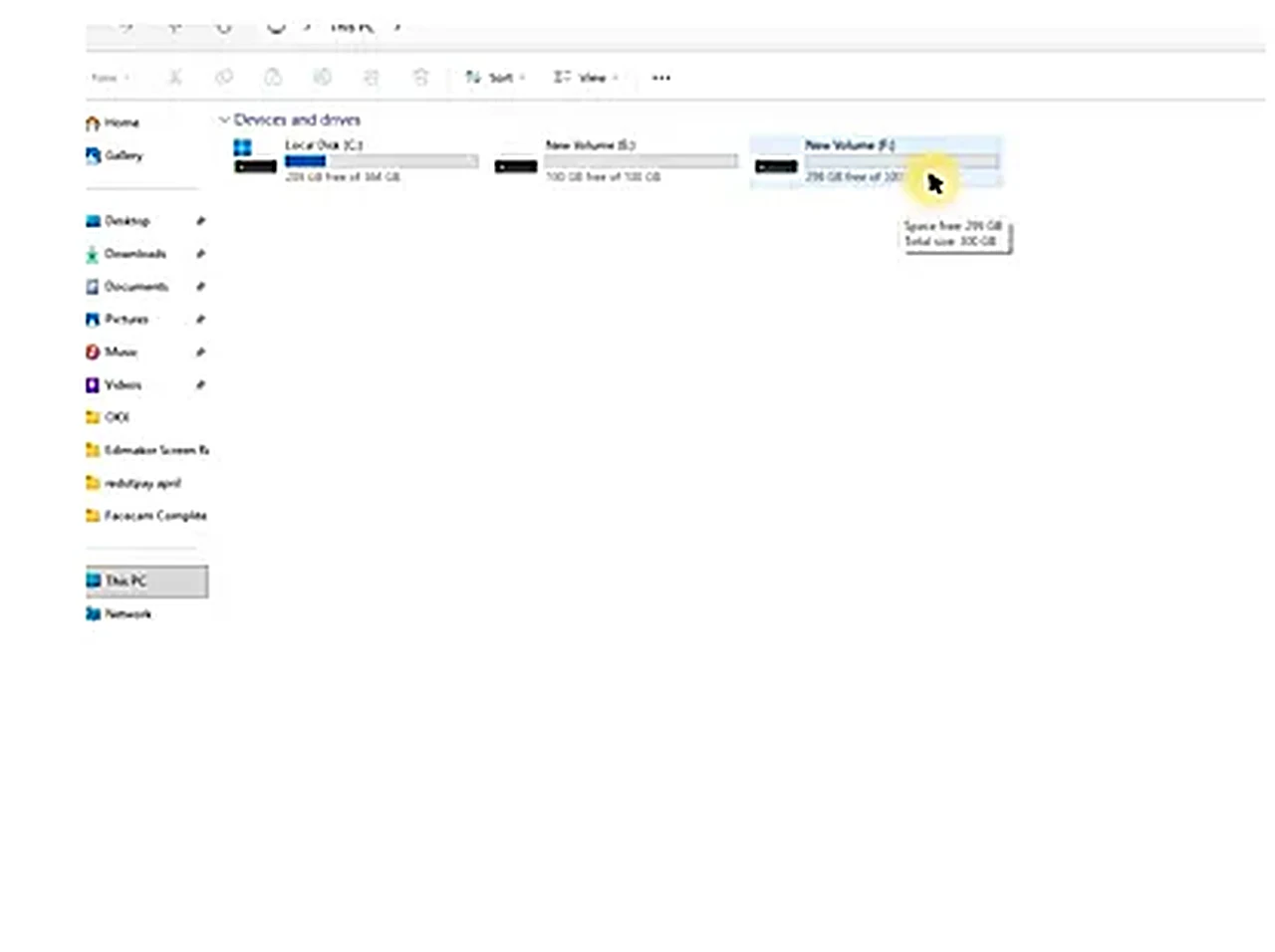Click the Delete trash icon in toolbar
The height and width of the screenshot is (952, 1275).
tap(420, 77)
